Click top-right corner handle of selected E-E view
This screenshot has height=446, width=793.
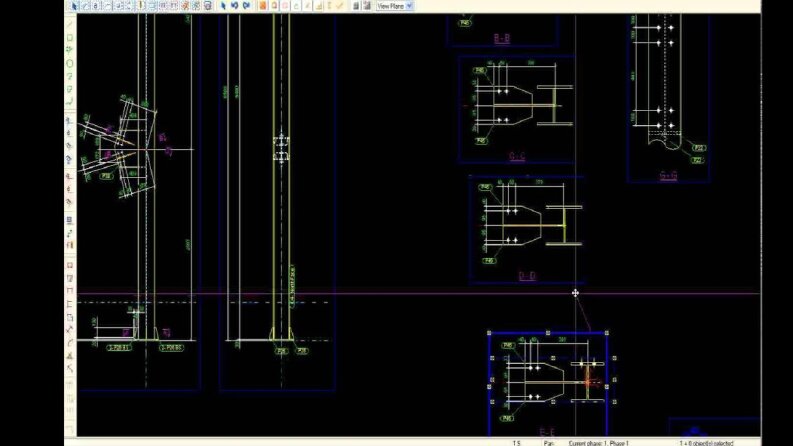click(x=606, y=333)
